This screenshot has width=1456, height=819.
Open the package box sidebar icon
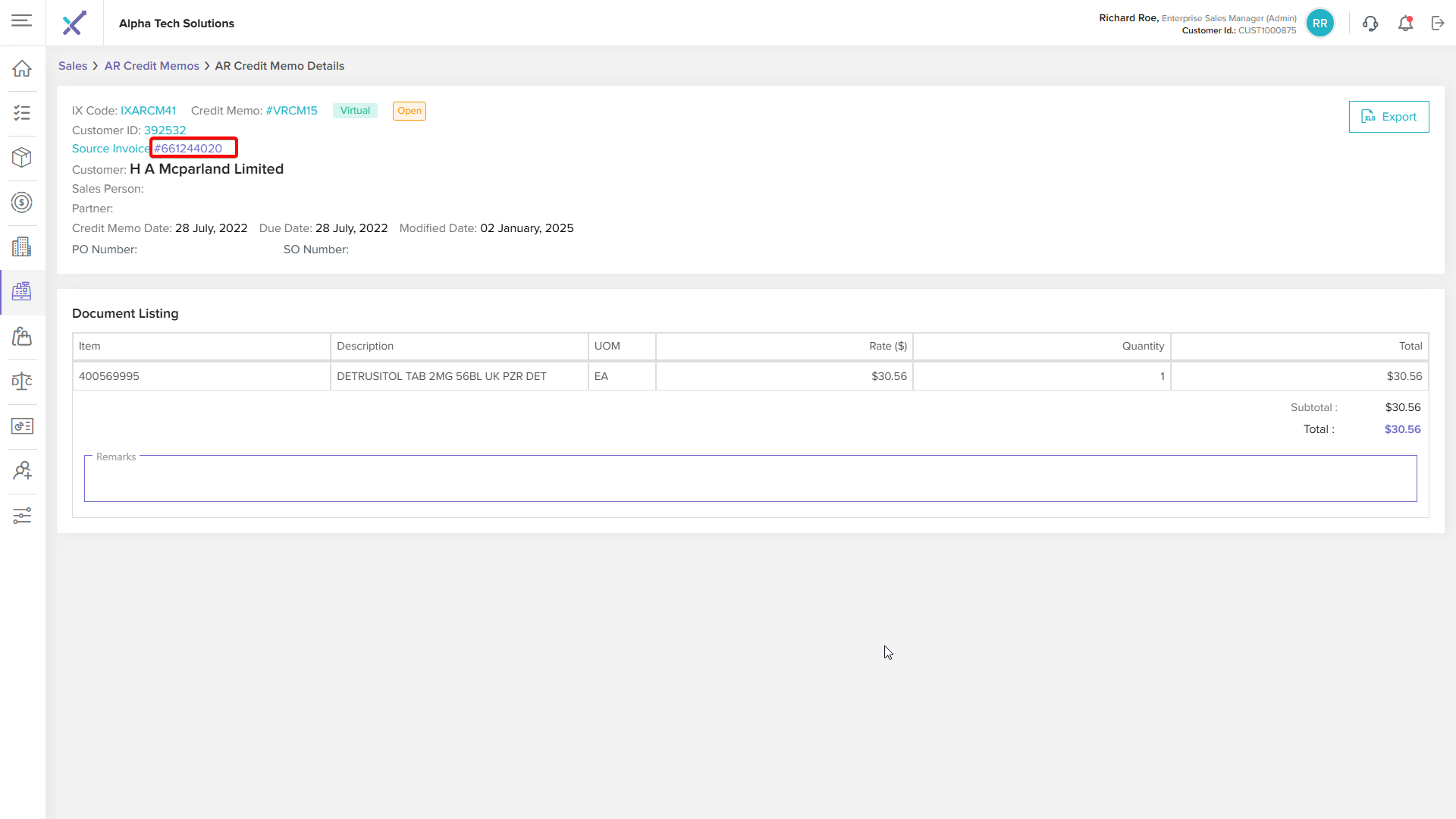22,157
